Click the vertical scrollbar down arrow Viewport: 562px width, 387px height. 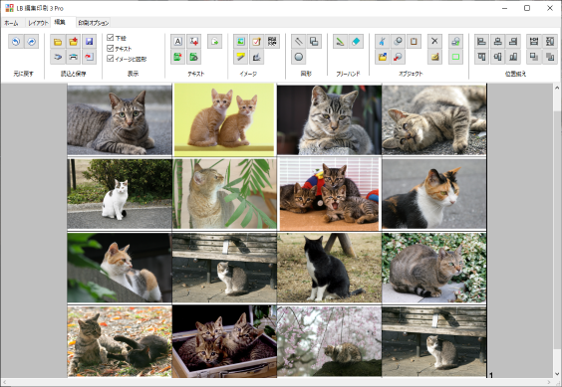tap(557, 374)
